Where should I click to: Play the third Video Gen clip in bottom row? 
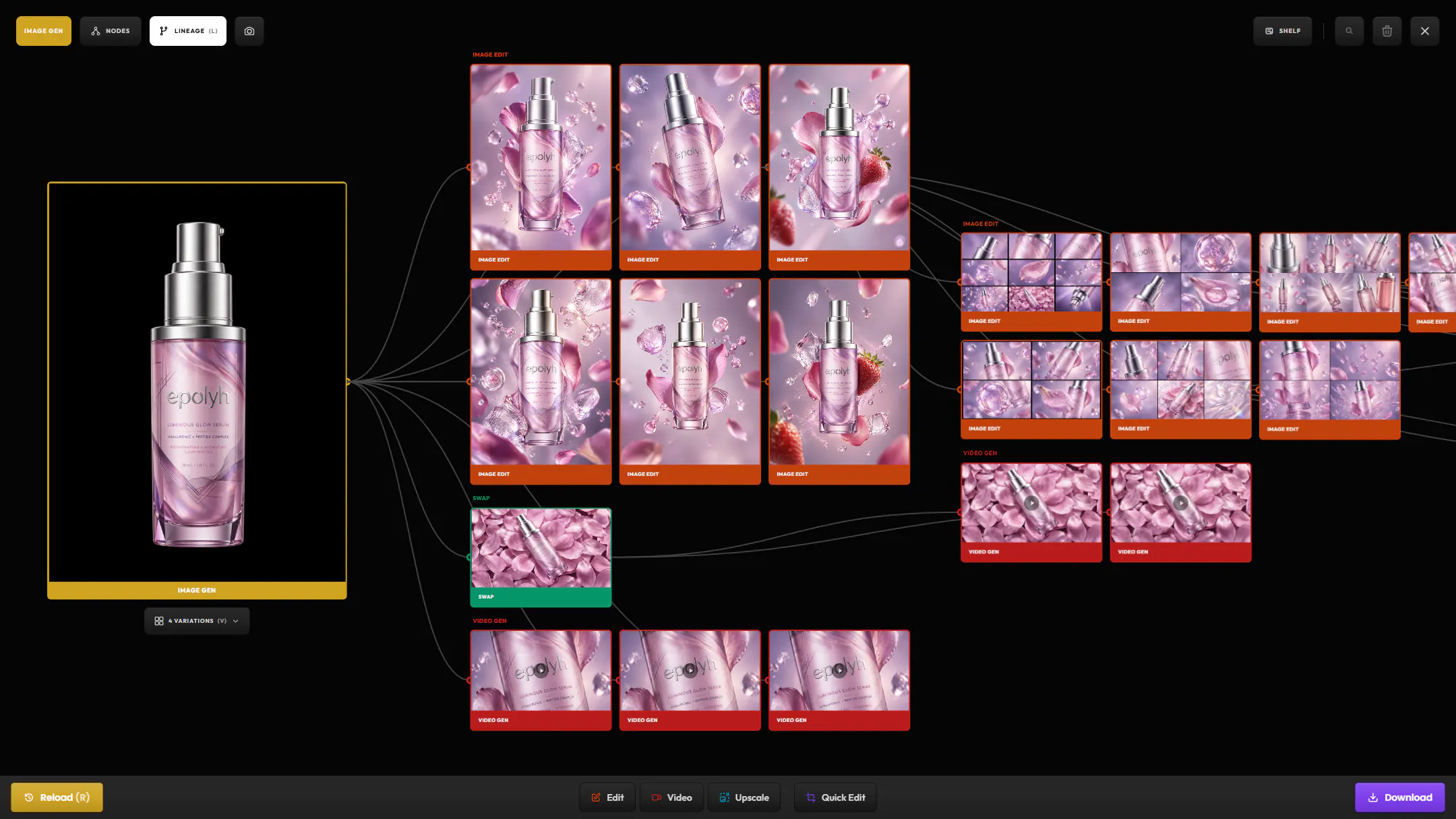click(839, 671)
